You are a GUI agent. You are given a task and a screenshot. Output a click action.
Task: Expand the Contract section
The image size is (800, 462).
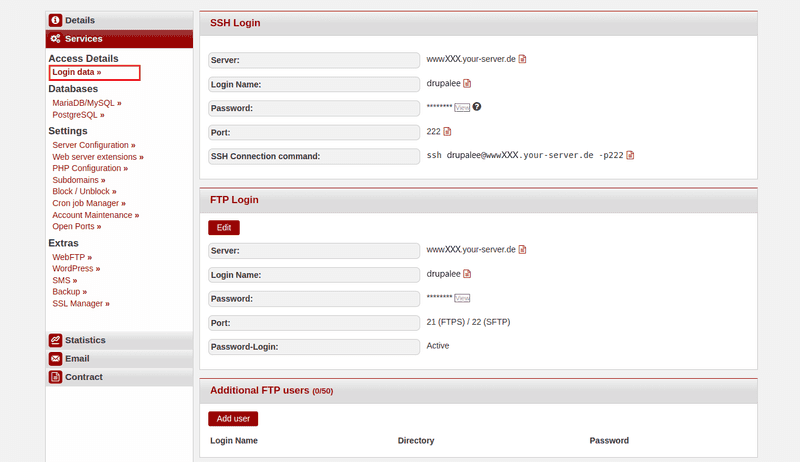tap(119, 377)
